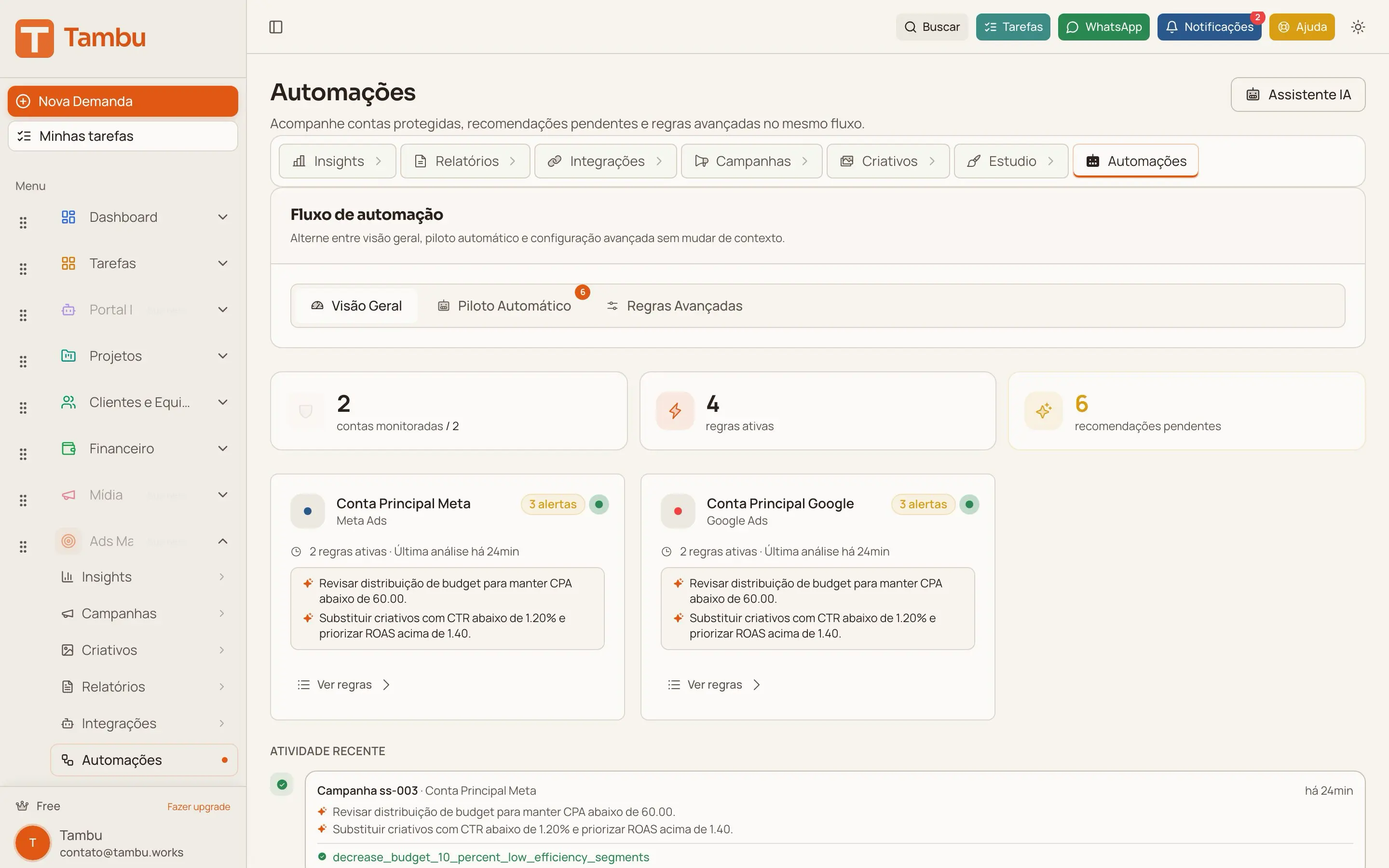Switch to Piloto Automático mode

pos(505,305)
